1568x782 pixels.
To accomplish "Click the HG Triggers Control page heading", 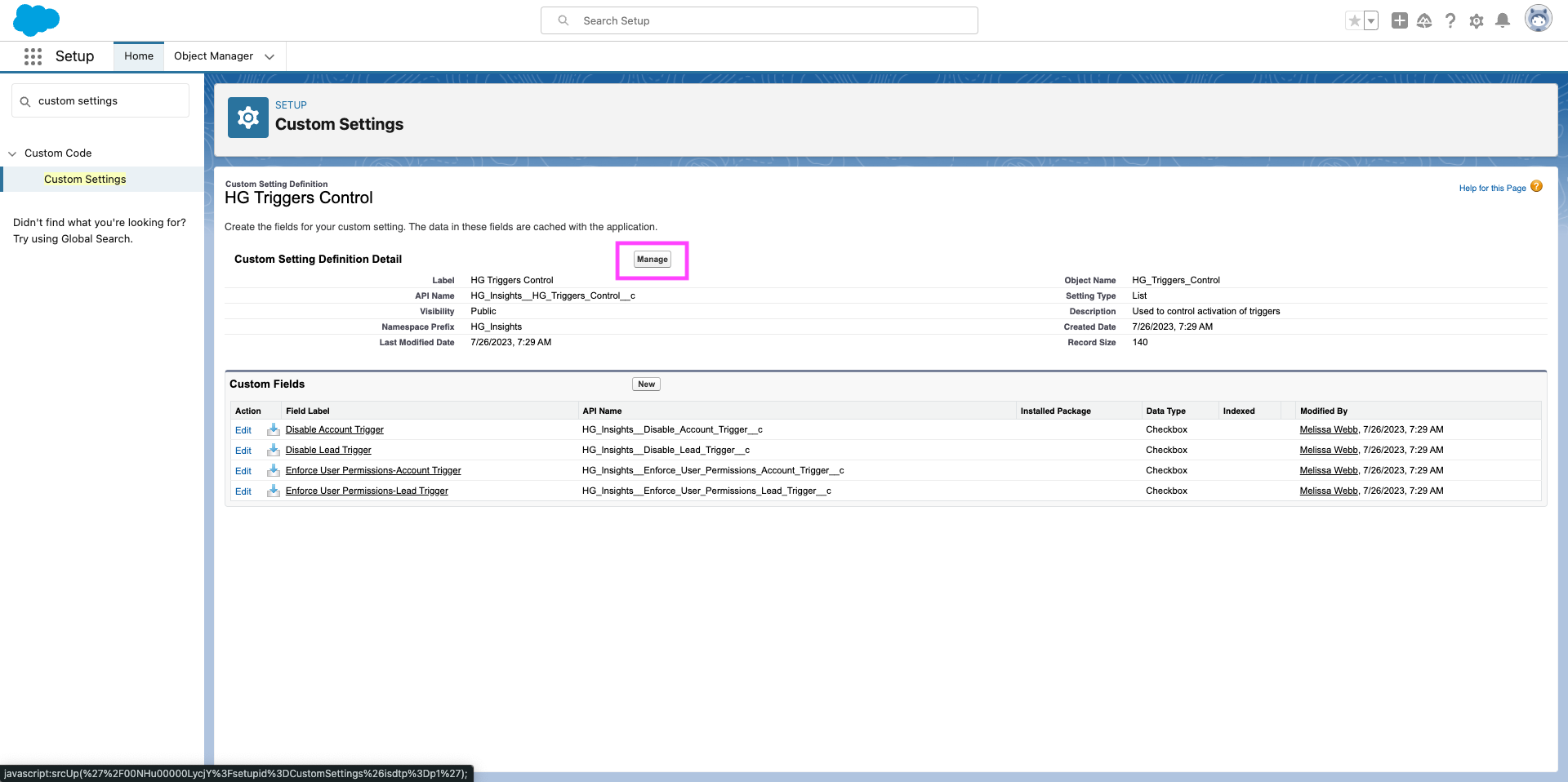I will click(299, 198).
